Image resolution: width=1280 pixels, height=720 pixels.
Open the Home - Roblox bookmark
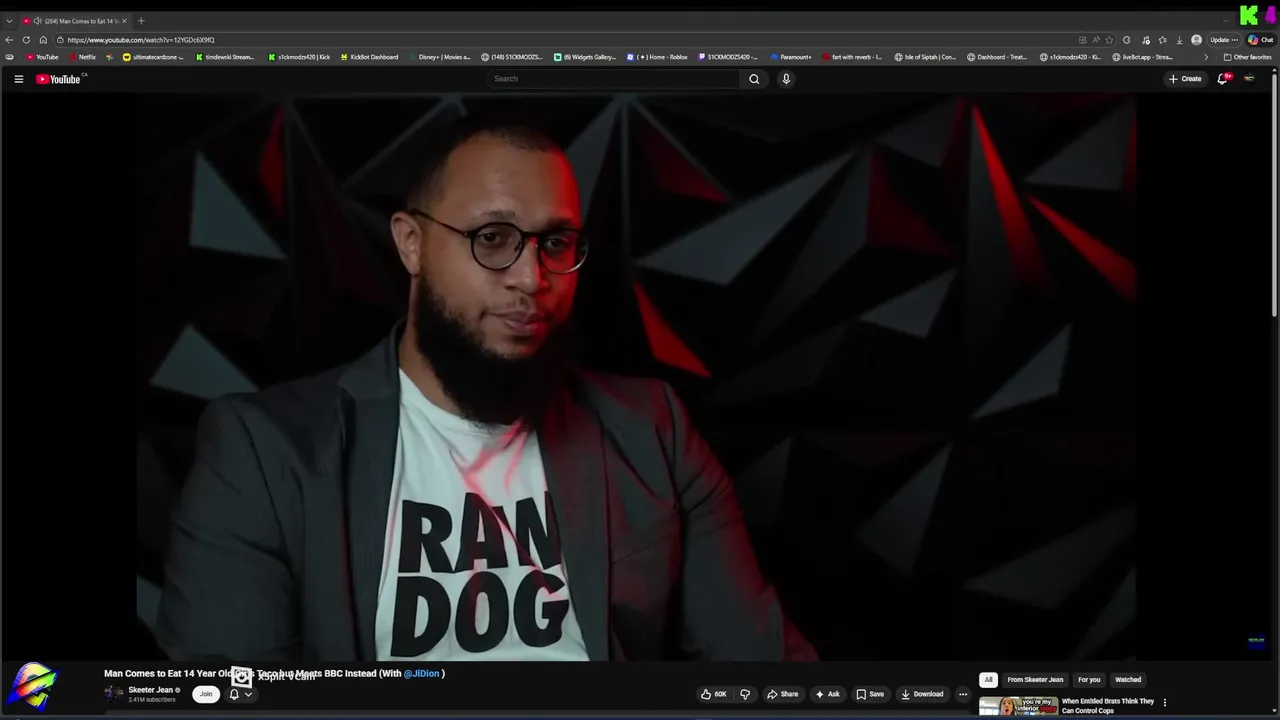(657, 57)
